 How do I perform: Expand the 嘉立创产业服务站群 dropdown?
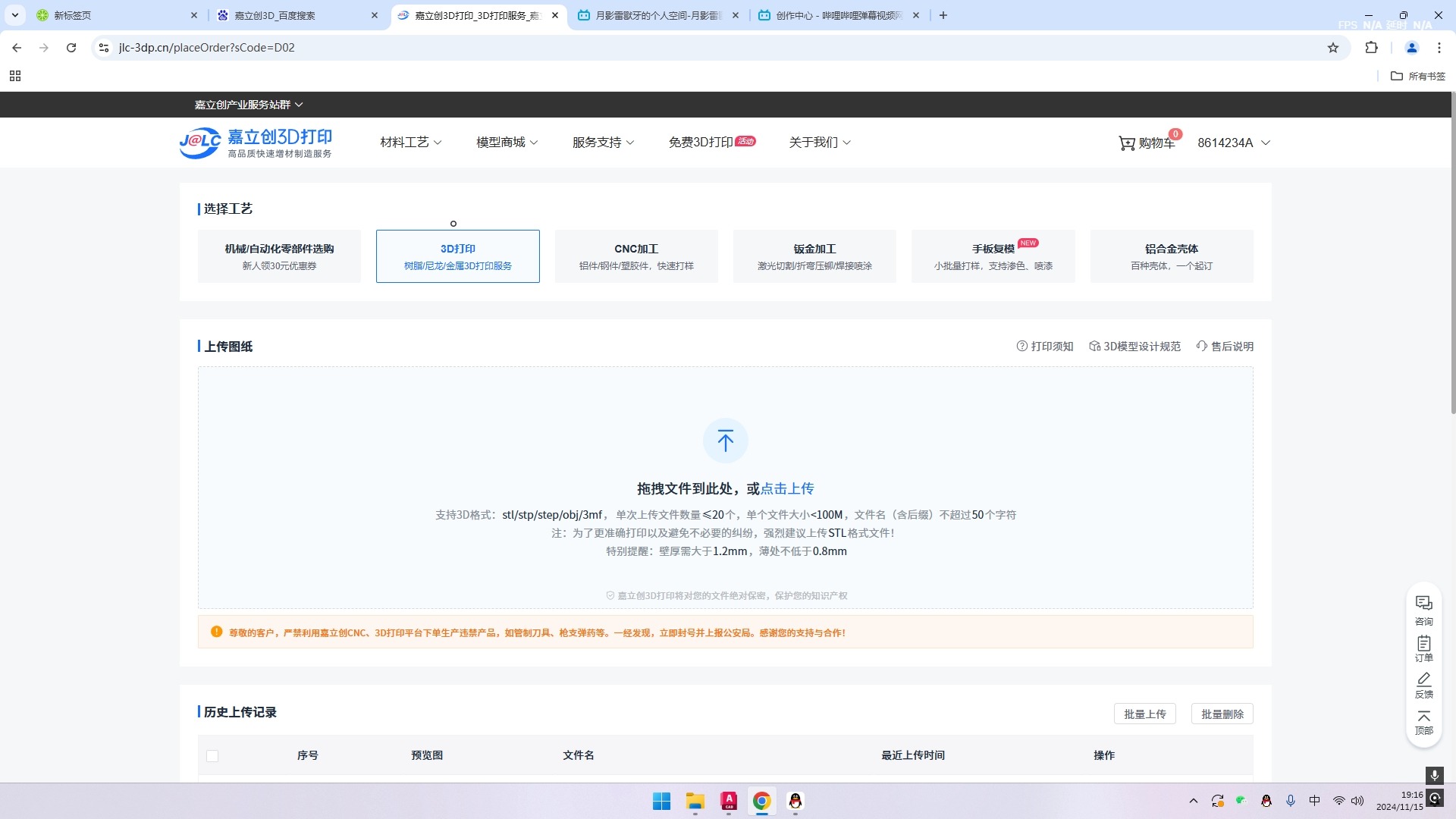click(249, 105)
